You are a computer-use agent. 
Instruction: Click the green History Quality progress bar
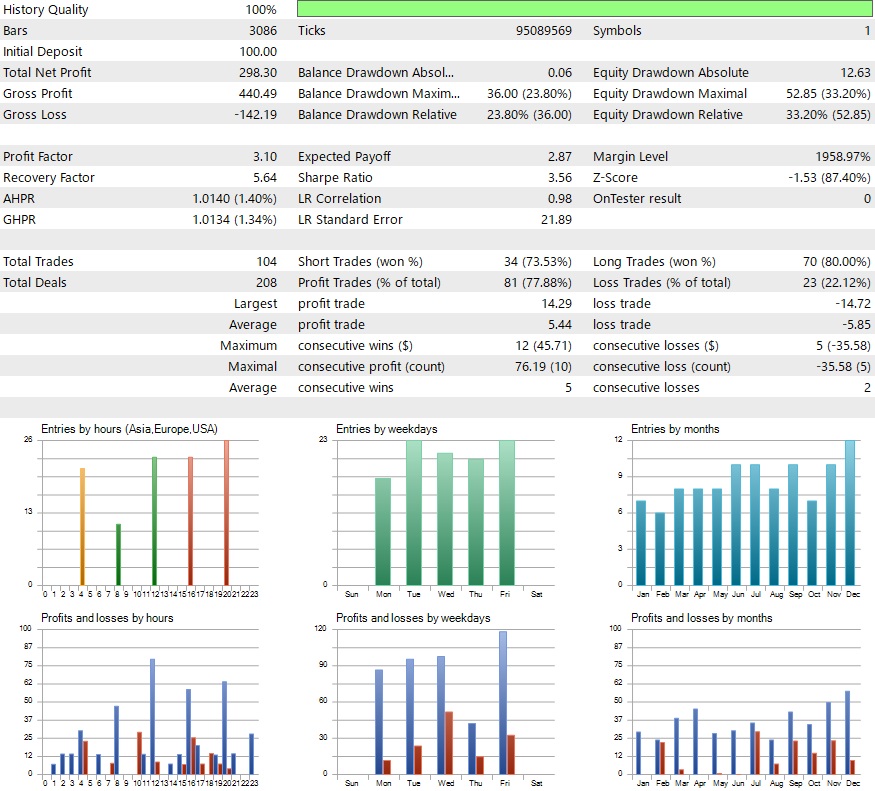coord(583,9)
